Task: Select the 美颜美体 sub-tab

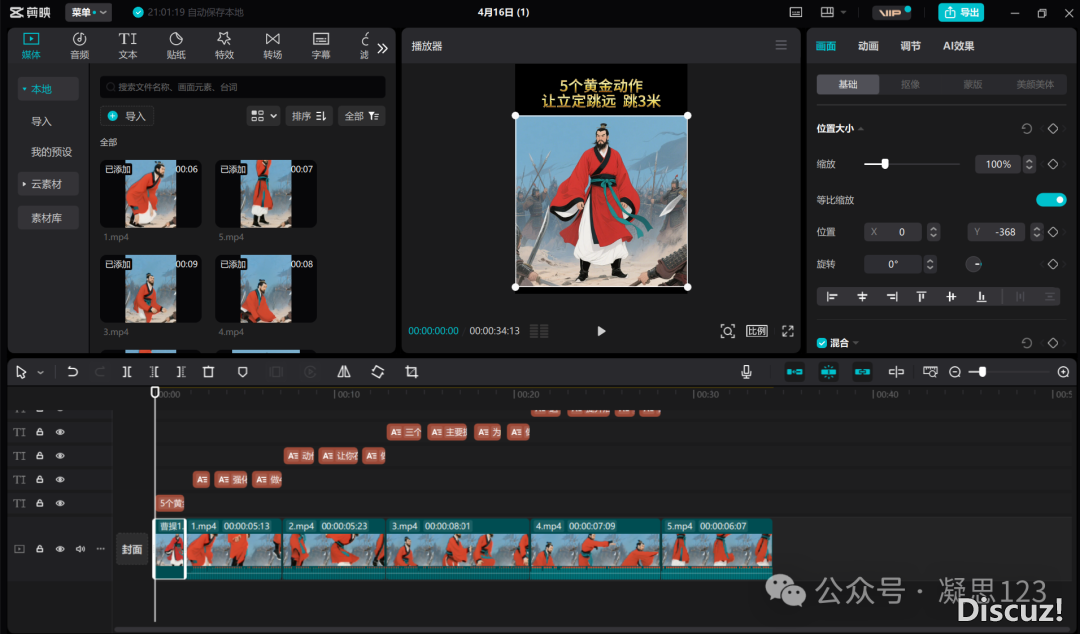Action: 1035,85
